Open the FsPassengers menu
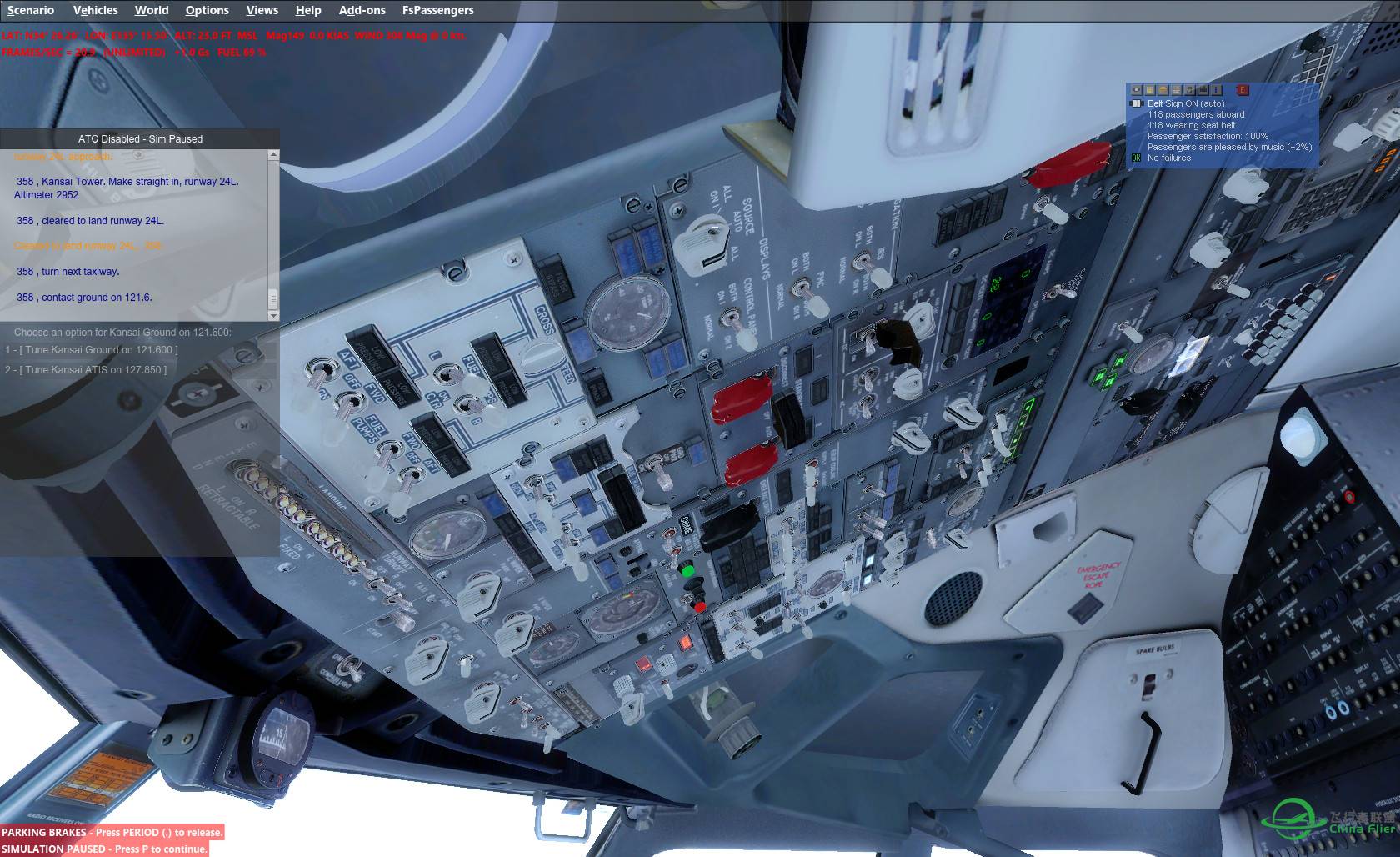 (x=438, y=10)
